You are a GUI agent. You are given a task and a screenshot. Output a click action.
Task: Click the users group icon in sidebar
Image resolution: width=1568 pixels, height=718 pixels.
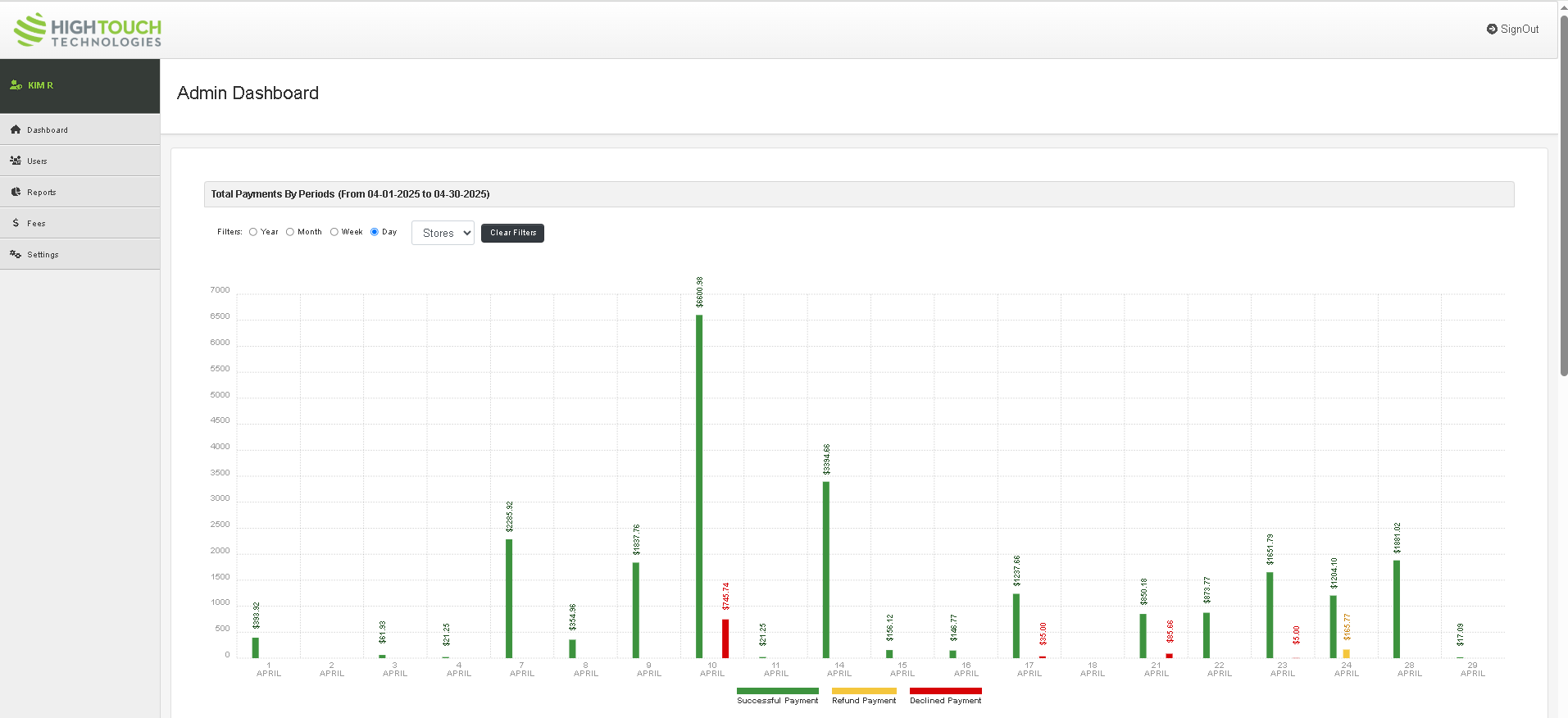point(16,161)
